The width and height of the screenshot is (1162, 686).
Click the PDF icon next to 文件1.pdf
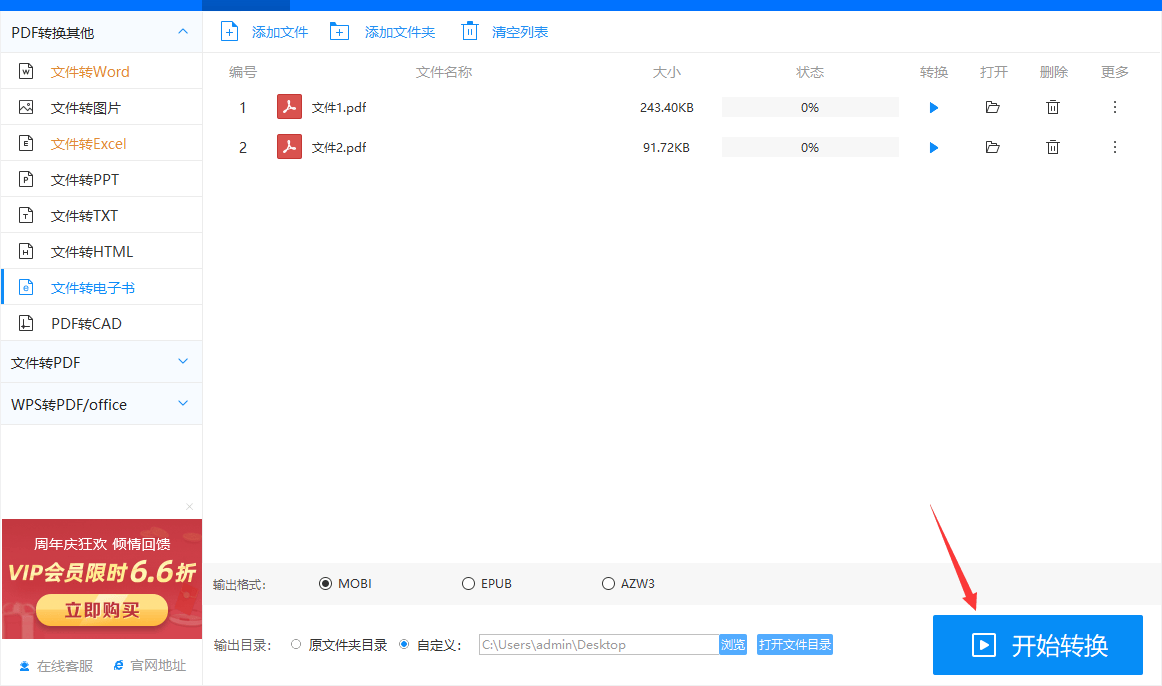(289, 106)
